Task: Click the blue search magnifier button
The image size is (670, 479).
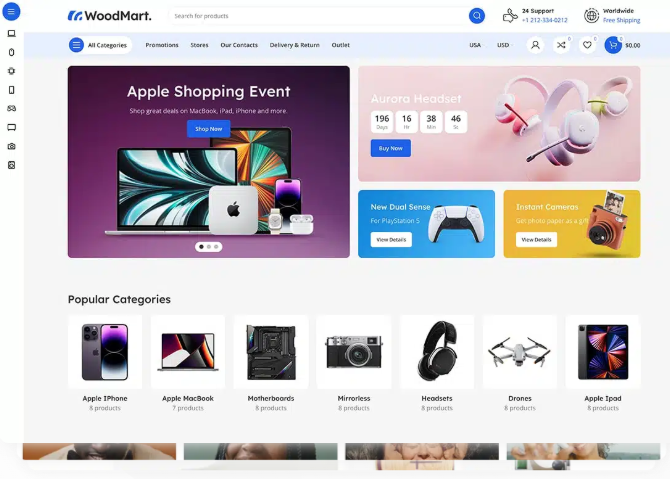Action: (x=476, y=16)
